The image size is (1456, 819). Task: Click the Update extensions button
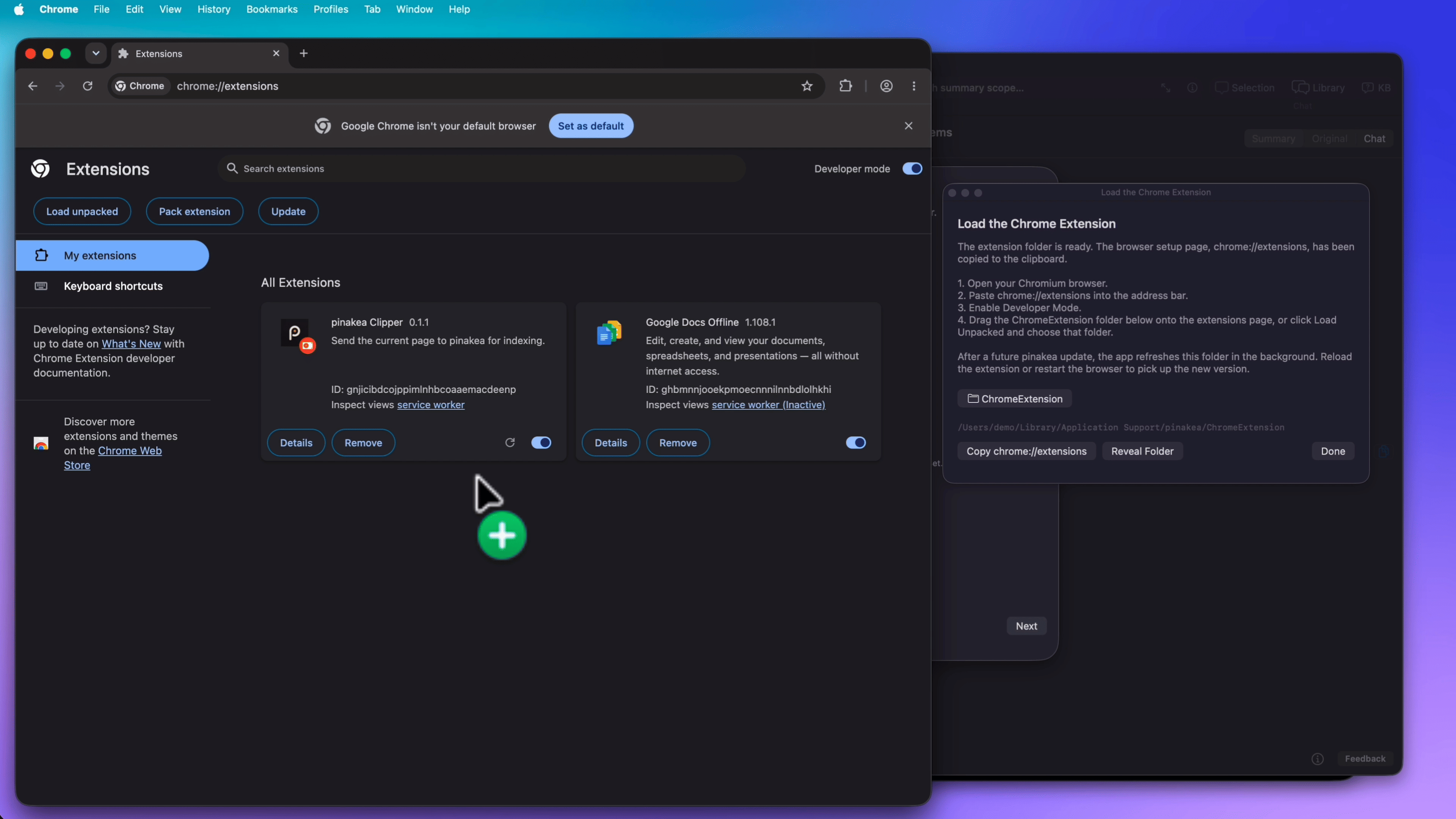click(x=288, y=212)
